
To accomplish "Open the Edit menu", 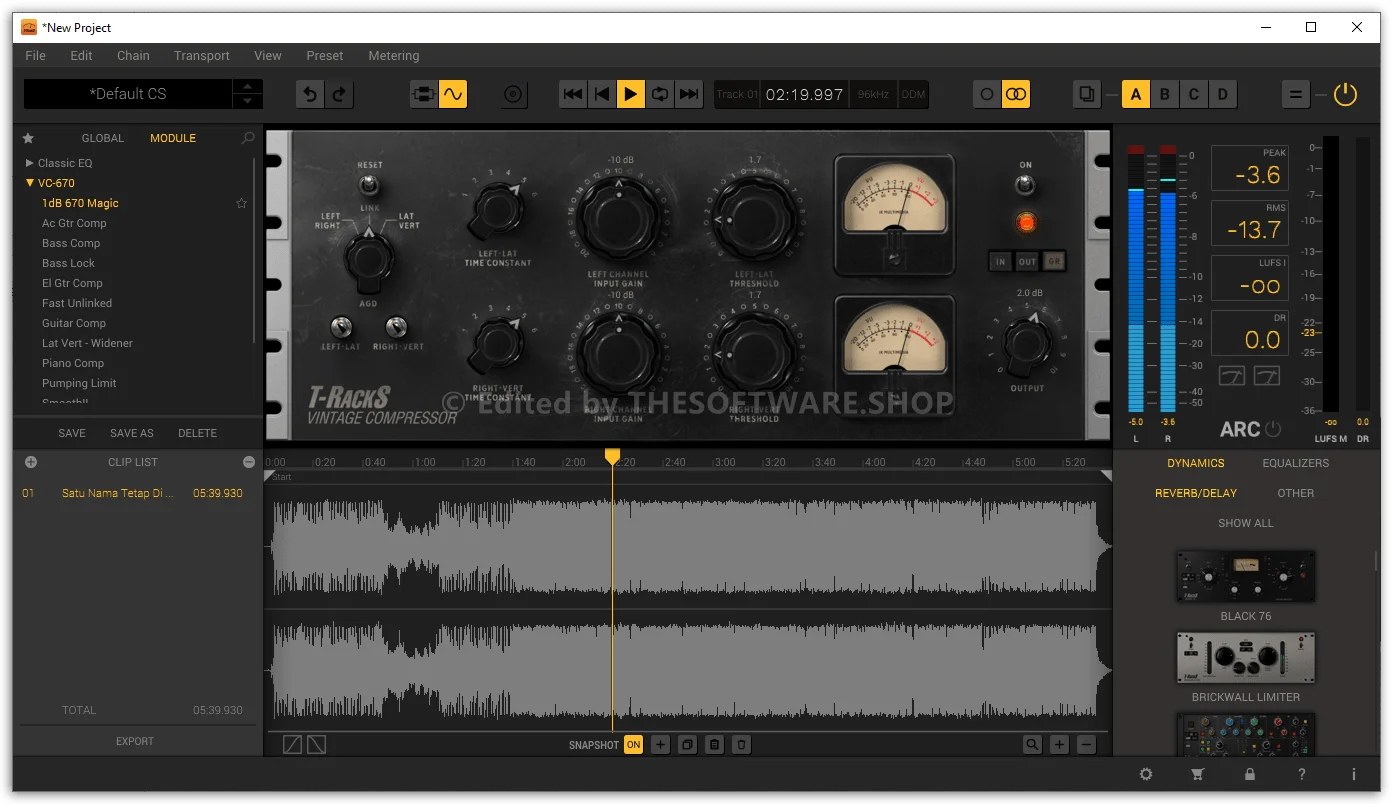I will (82, 56).
